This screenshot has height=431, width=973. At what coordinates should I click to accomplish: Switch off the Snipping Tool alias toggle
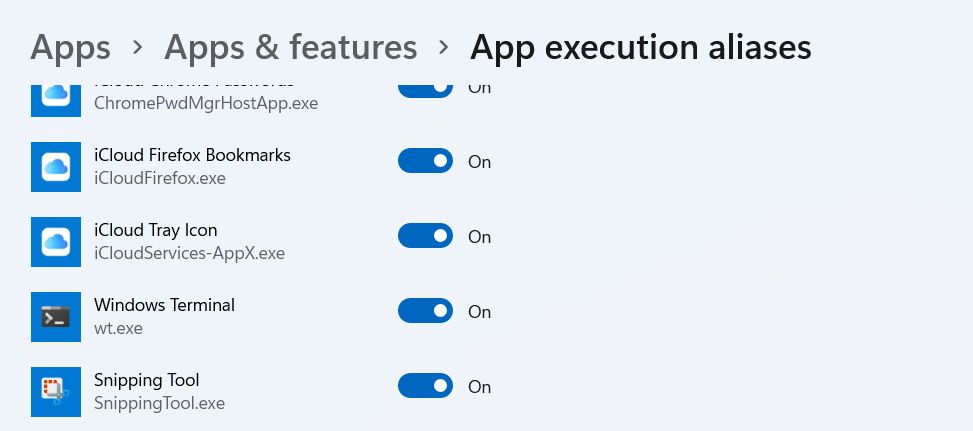425,386
